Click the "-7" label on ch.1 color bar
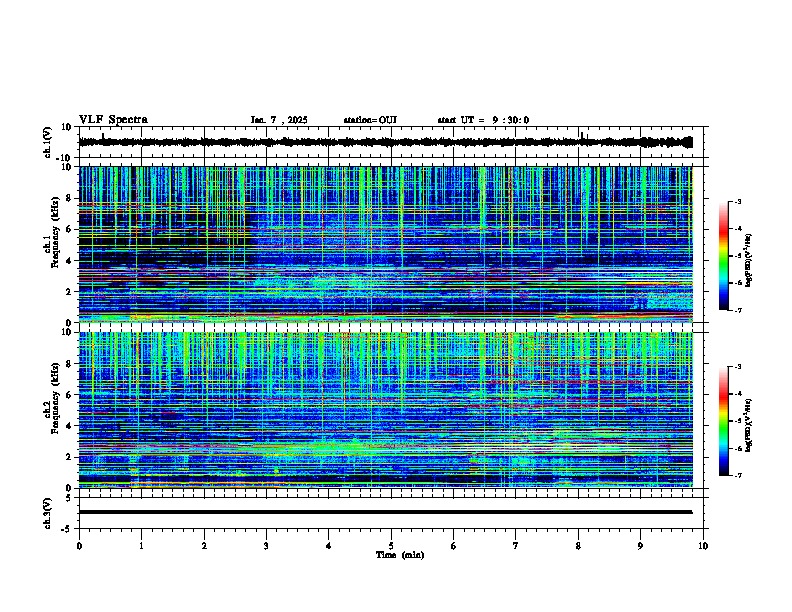The width and height of the screenshot is (792, 612). tap(738, 310)
